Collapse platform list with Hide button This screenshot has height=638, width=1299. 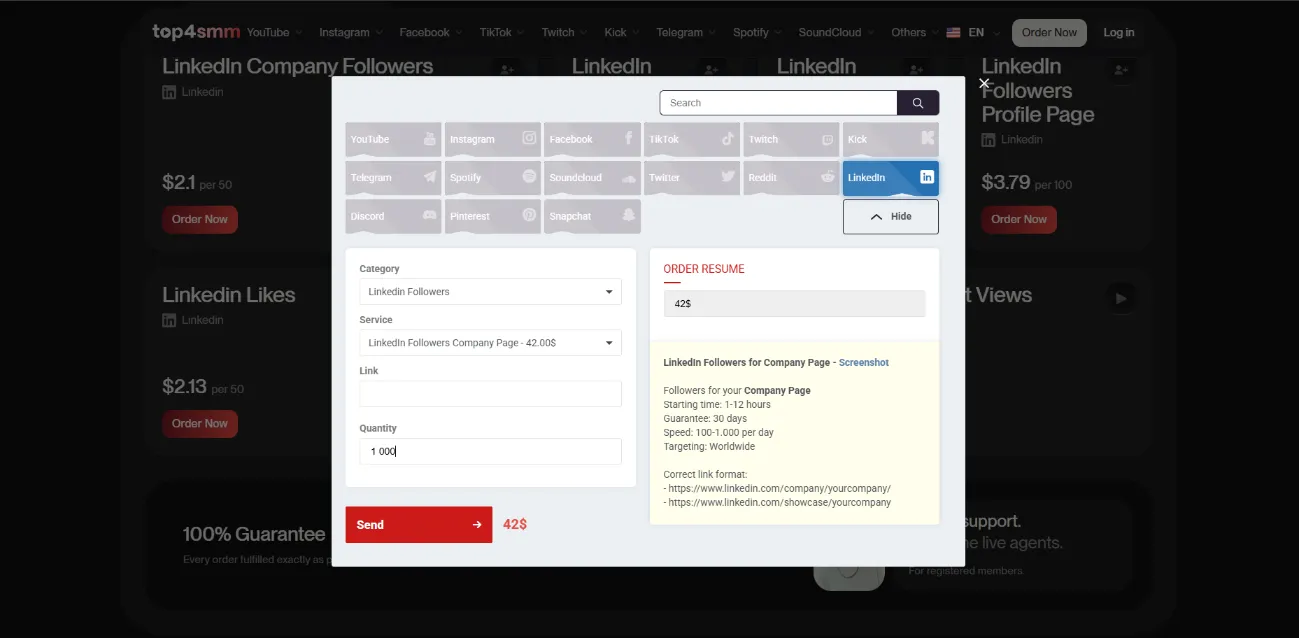891,216
